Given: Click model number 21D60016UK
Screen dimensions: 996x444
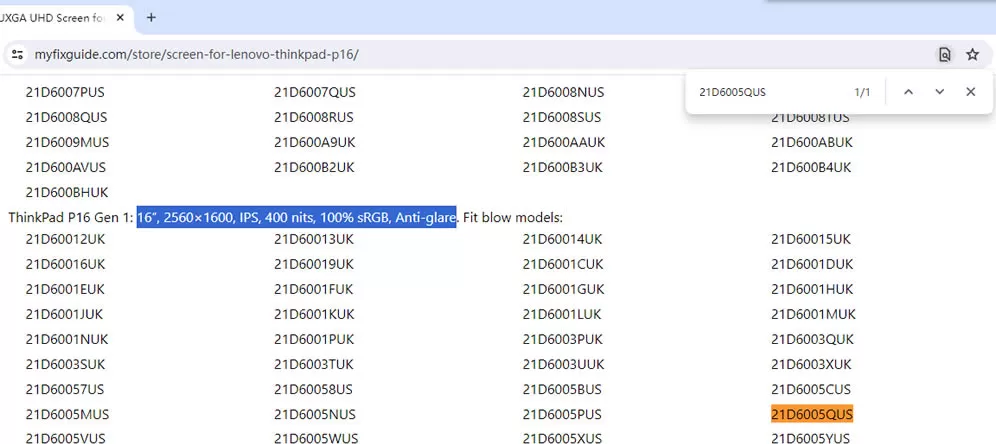Looking at the screenshot, I should coord(65,264).
